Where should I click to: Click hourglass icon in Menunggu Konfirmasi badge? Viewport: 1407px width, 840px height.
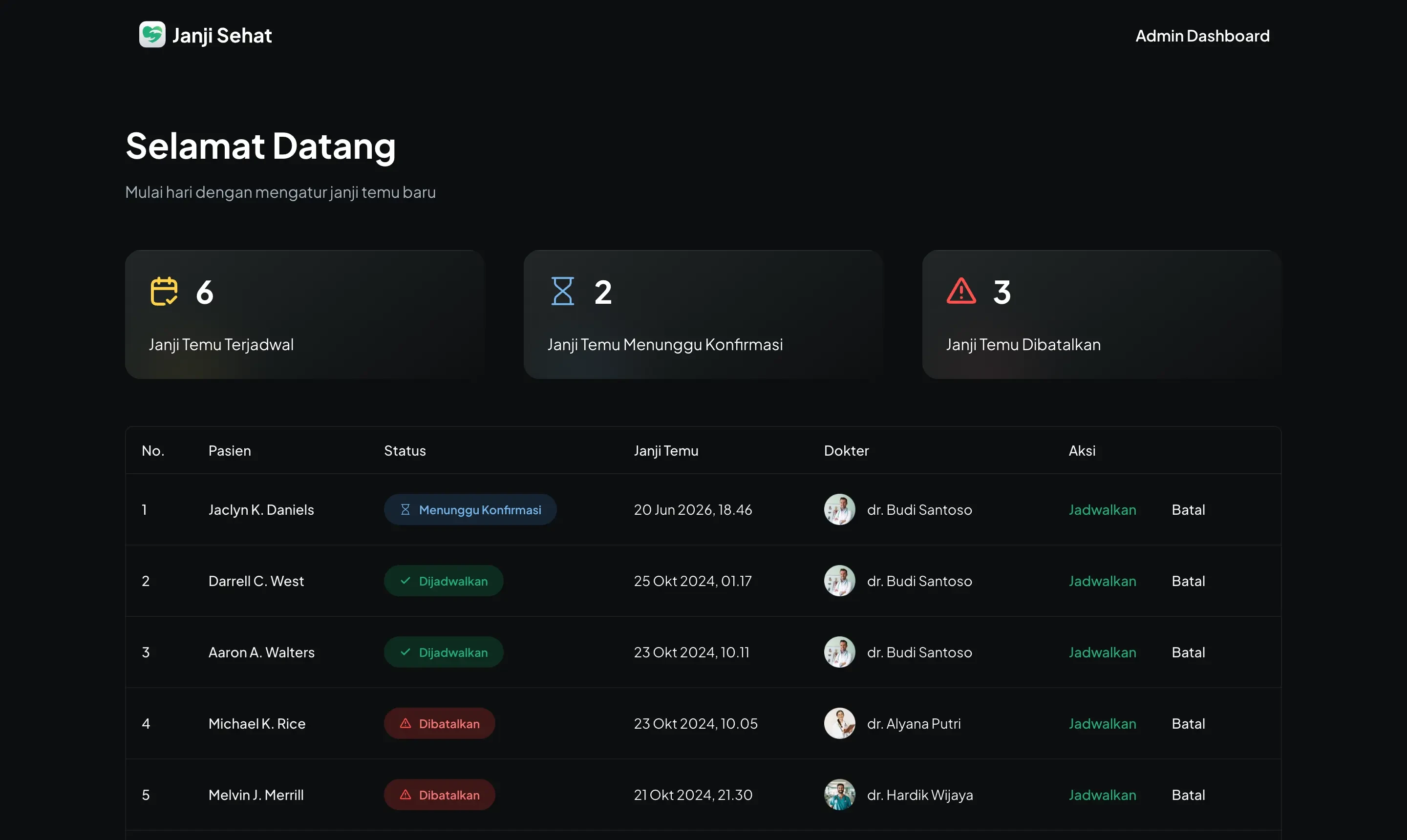(405, 510)
